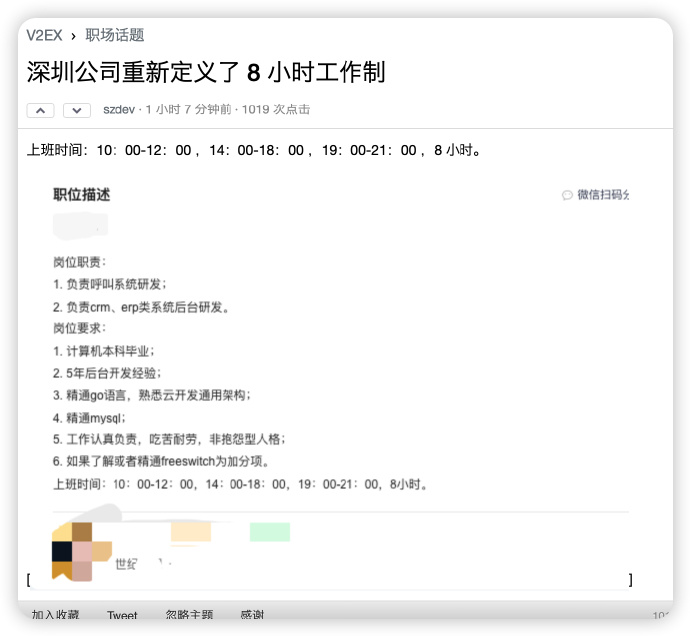Click the 感谢 link
The image size is (690, 636).
point(252,614)
